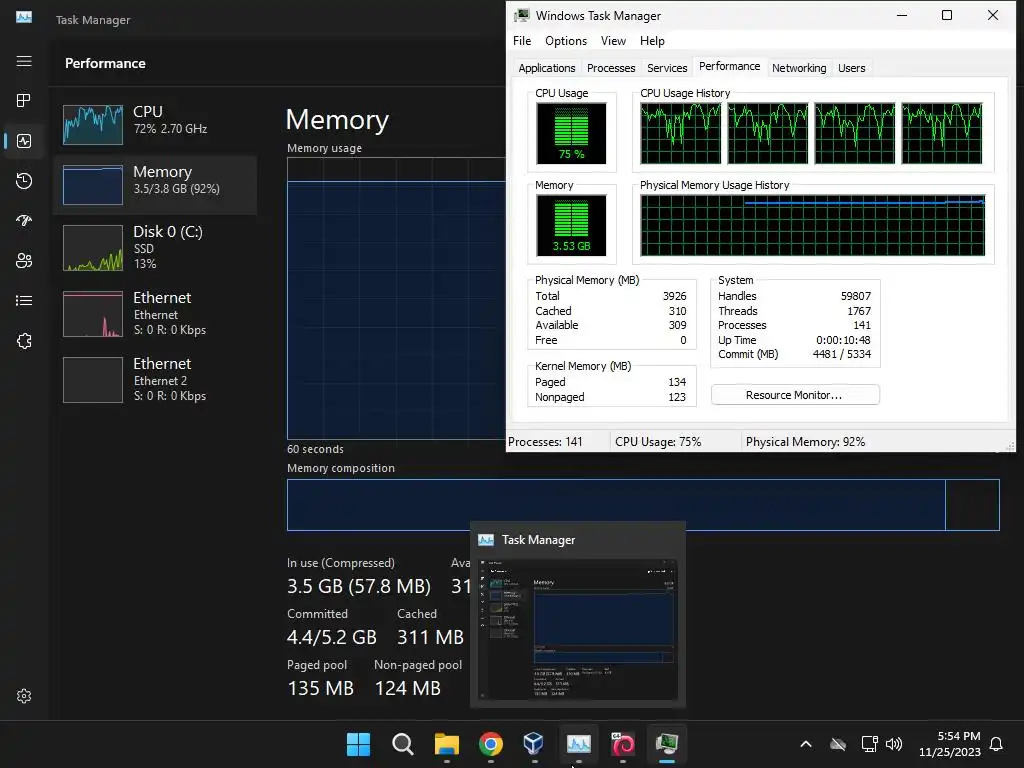1024x768 pixels.
Task: Click the Up Time value 0:00:10:48
Action: [x=843, y=340]
